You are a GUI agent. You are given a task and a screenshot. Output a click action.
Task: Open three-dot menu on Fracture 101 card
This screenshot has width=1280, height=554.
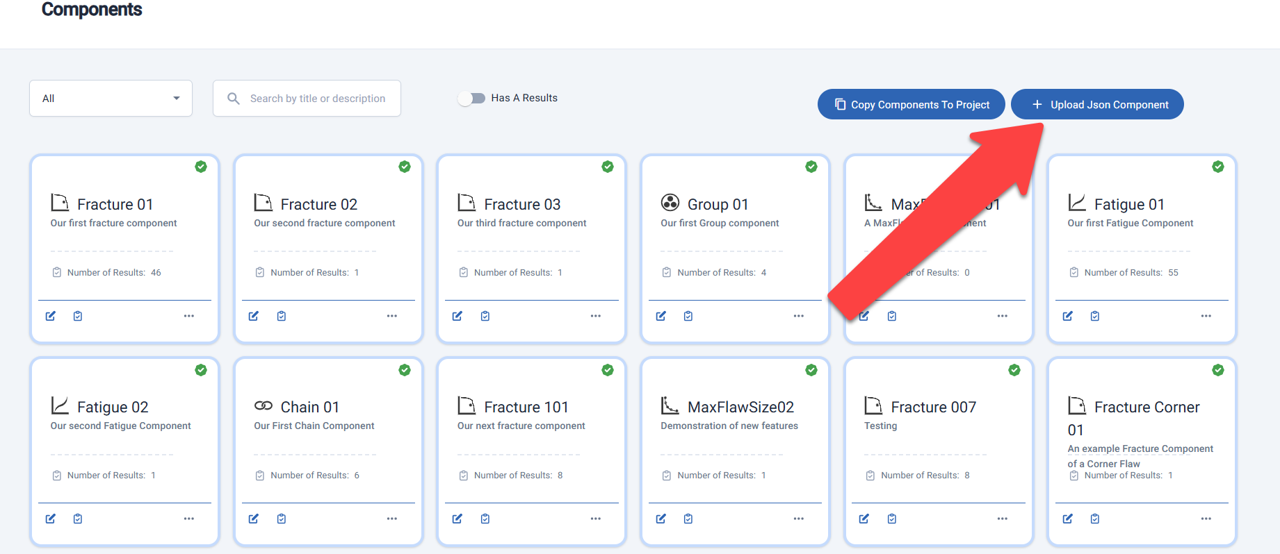tap(596, 519)
